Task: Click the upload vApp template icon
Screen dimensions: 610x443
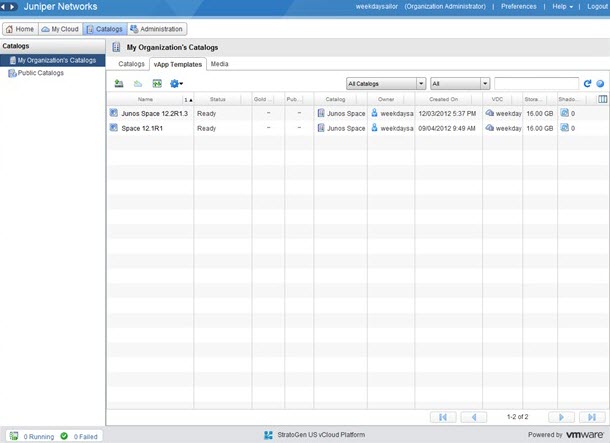Action: (x=119, y=83)
